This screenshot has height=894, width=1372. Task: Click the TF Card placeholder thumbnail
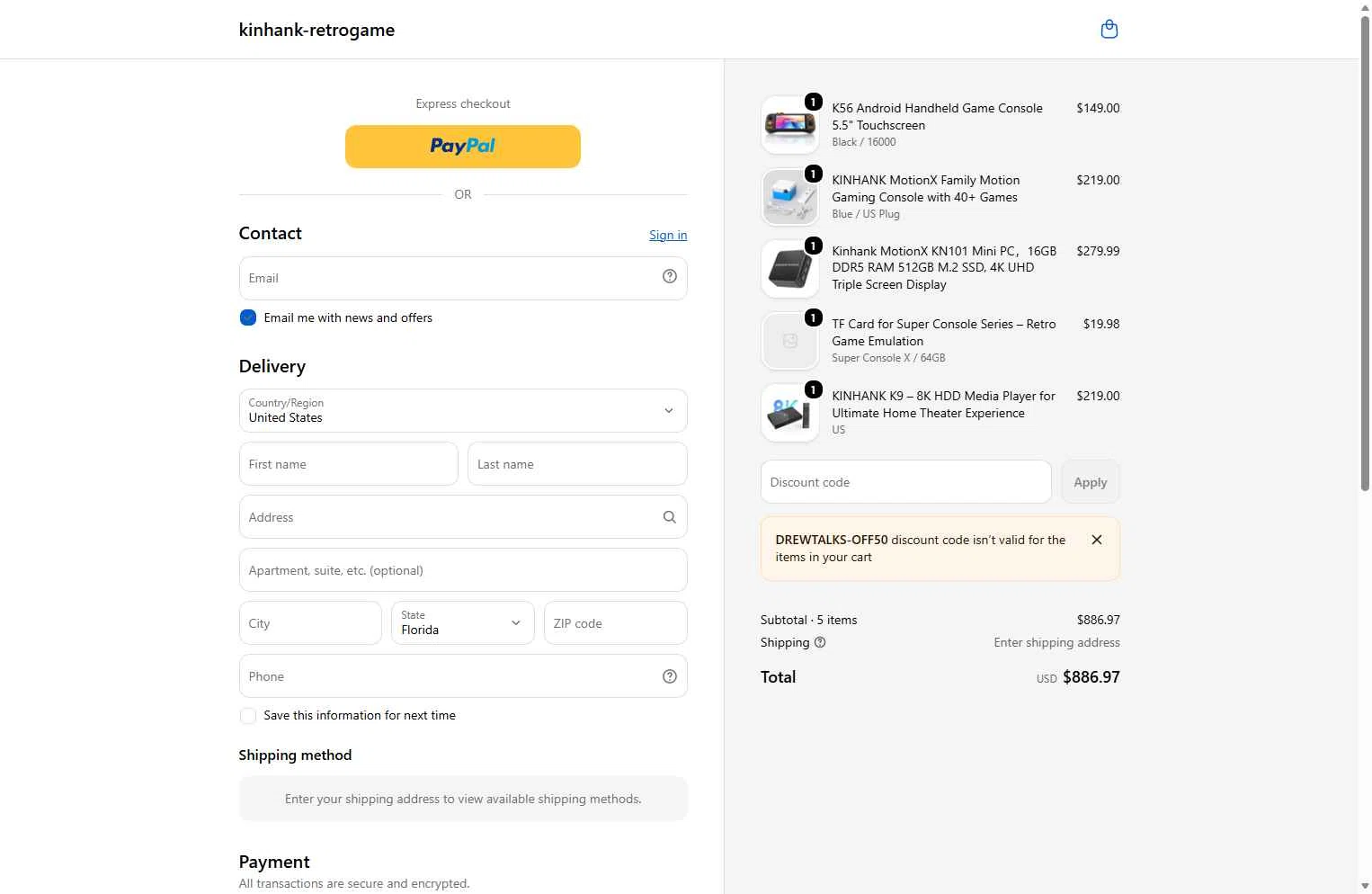[x=790, y=341]
